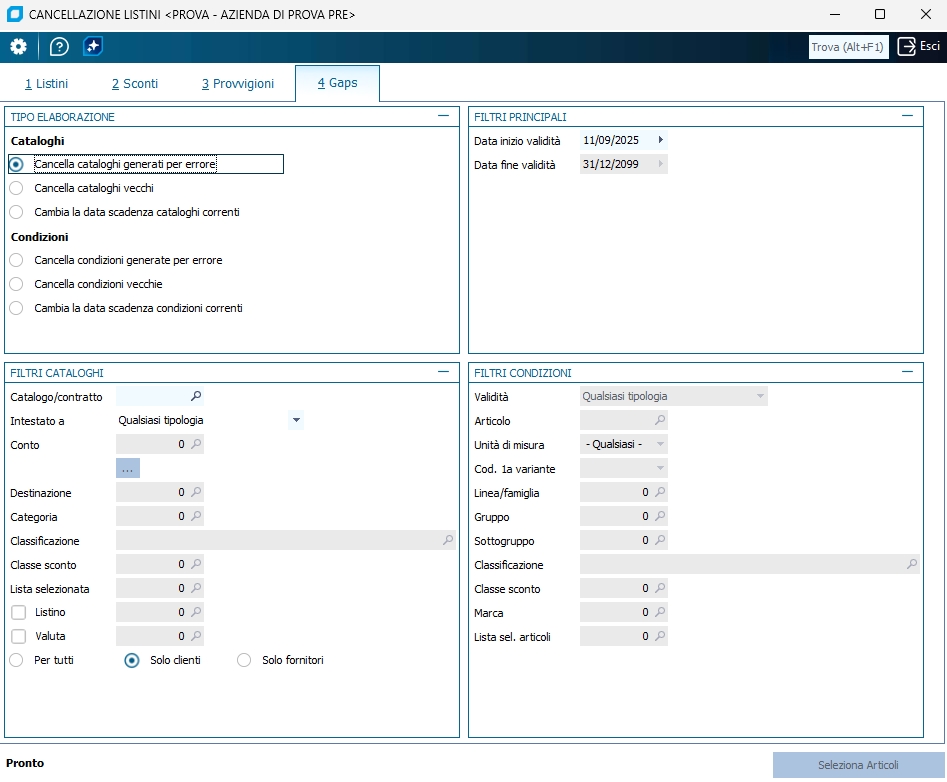Expand the Intestato a dropdown
The image size is (947, 782).
tap(295, 421)
